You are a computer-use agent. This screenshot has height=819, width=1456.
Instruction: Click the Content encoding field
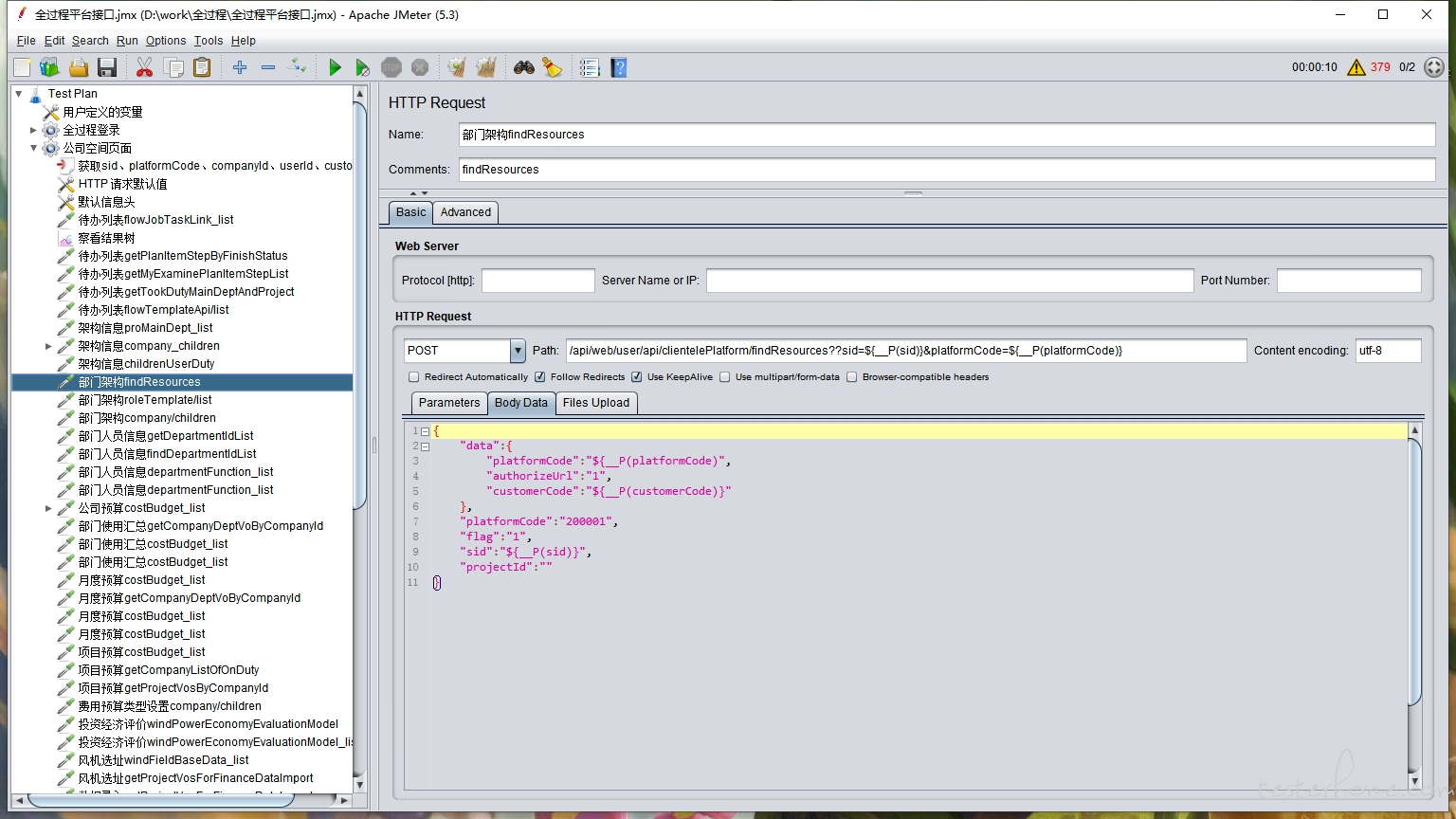click(1388, 351)
